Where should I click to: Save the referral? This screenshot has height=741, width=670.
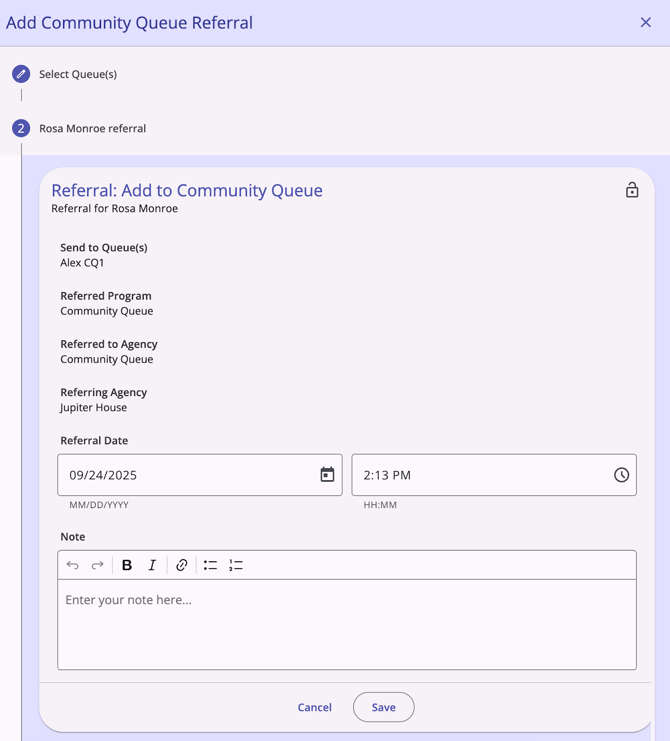point(383,707)
